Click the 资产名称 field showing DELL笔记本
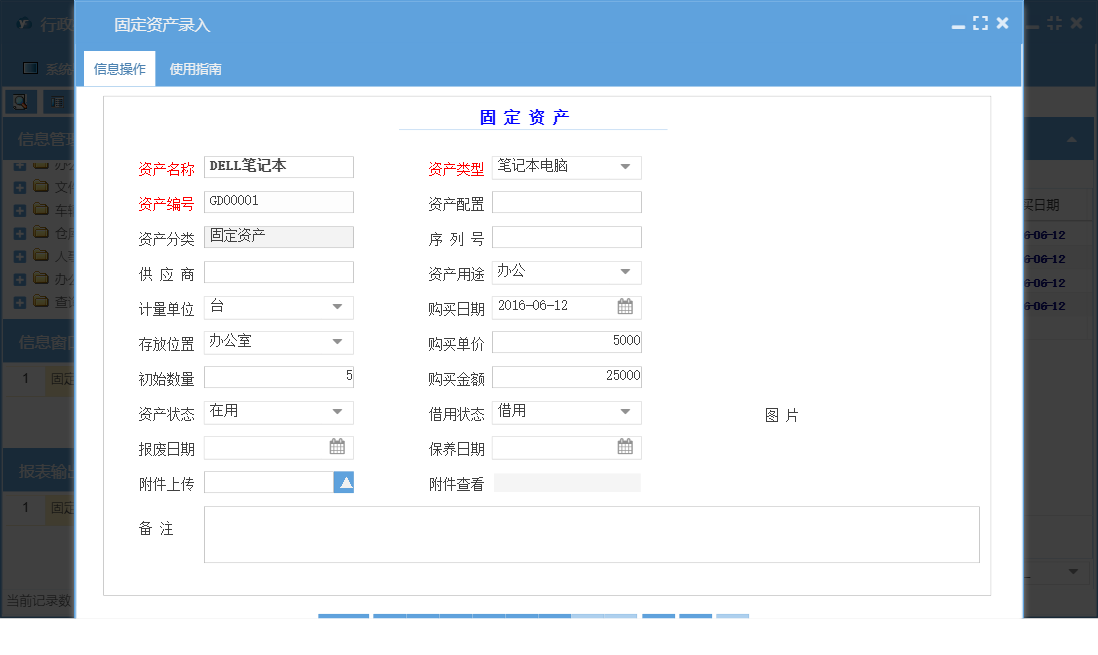 click(278, 167)
